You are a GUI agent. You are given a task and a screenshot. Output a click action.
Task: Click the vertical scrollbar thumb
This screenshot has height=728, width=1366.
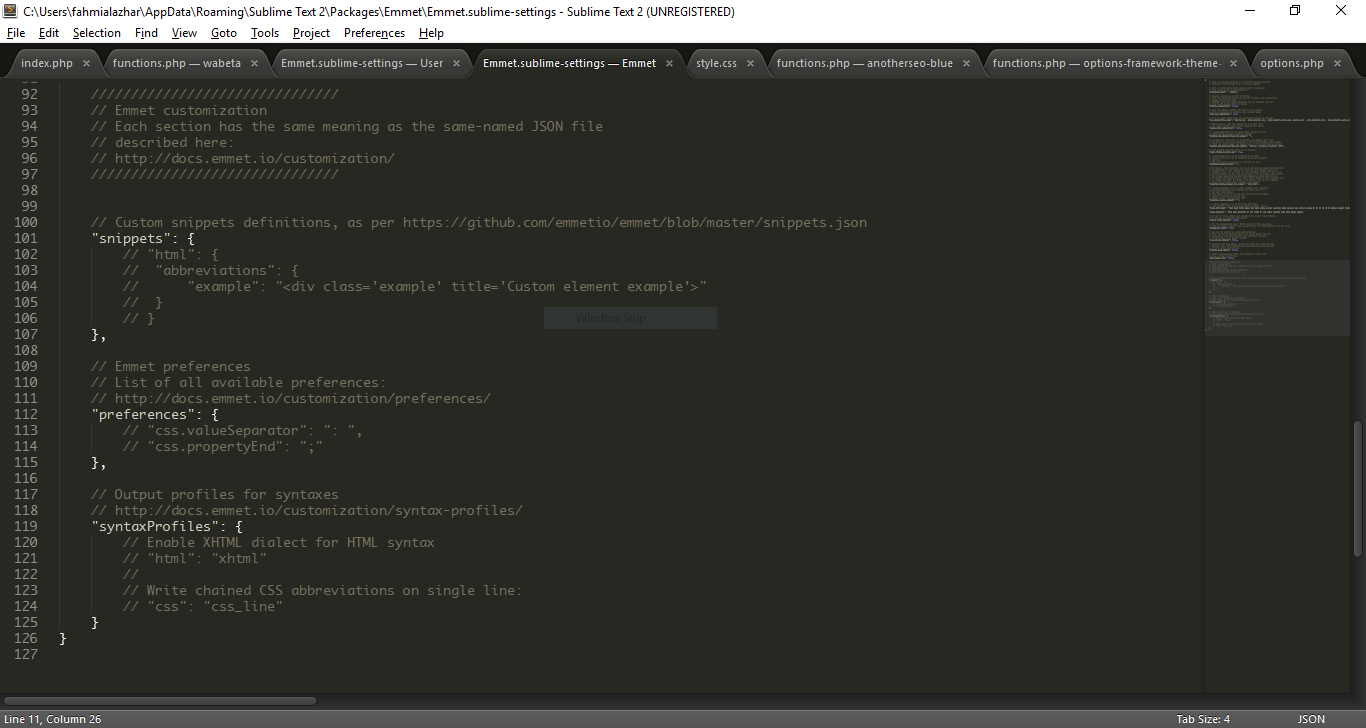tap(1357, 490)
